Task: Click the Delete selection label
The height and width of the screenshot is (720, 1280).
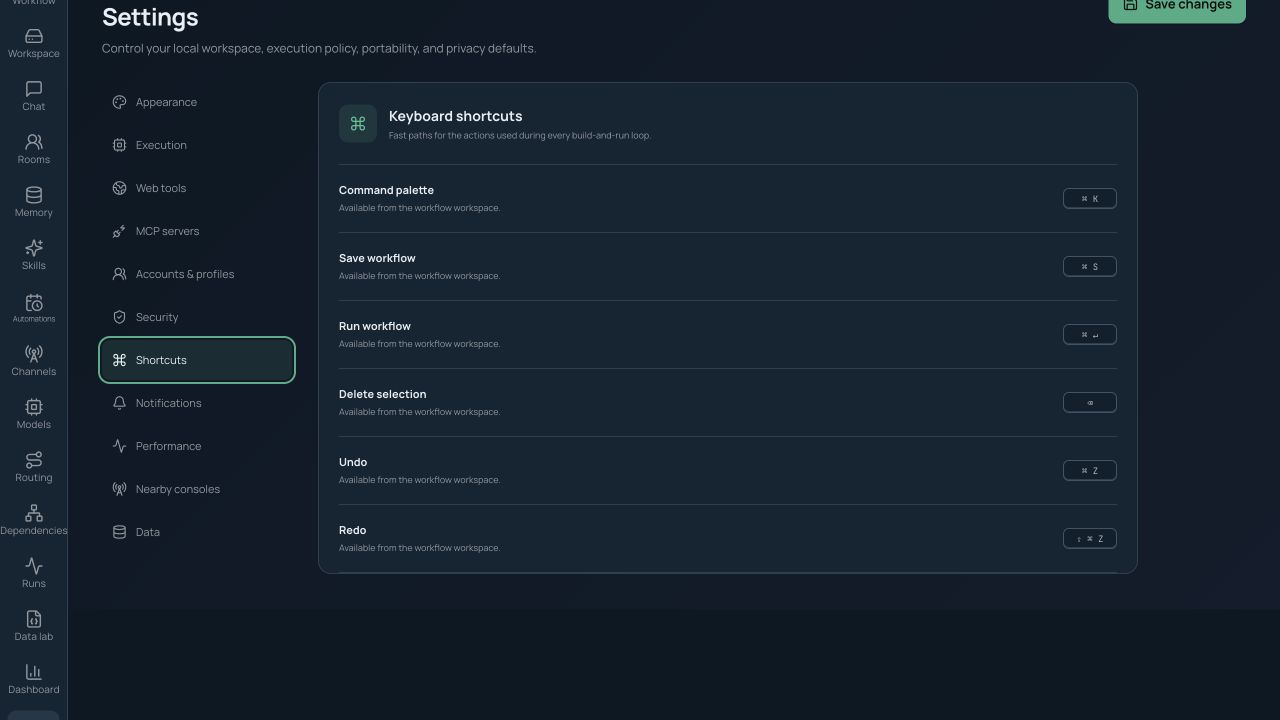Action: tap(382, 394)
